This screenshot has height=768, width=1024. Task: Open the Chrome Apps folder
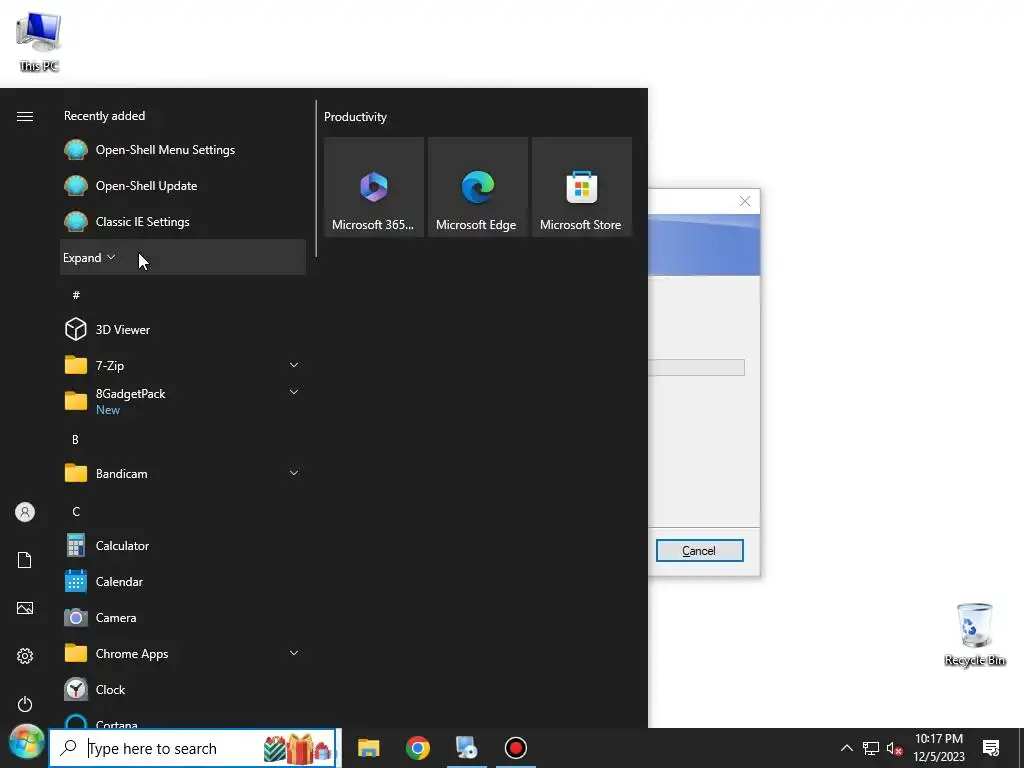pyautogui.click(x=183, y=653)
